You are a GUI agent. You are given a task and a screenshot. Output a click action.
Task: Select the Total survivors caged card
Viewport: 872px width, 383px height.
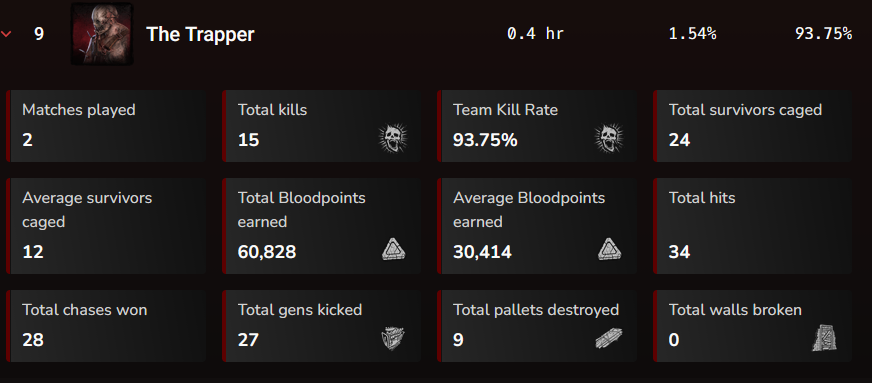click(x=752, y=126)
